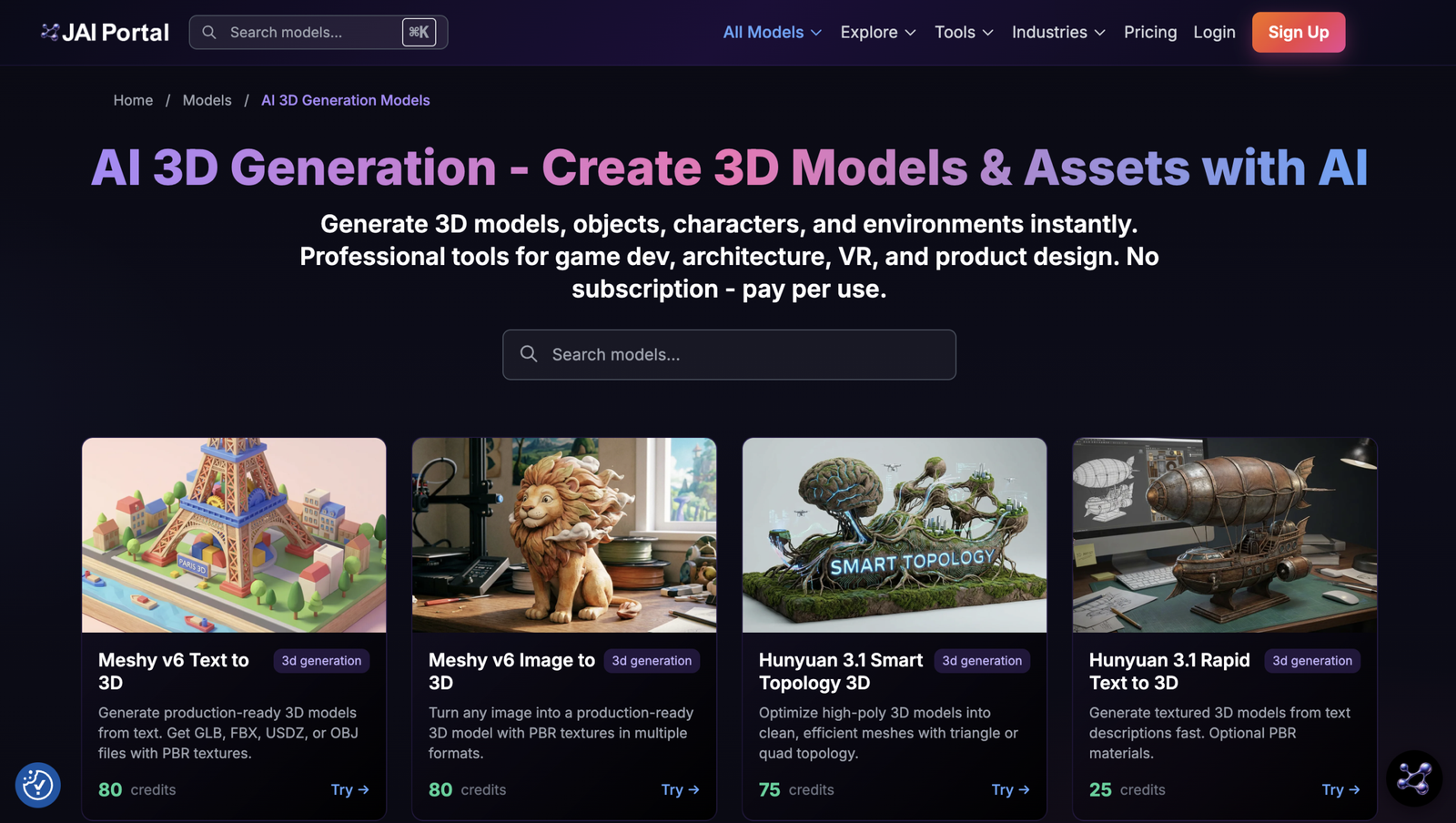Navigate to Home in the breadcrumb
The image size is (1456, 823).
coord(133,100)
